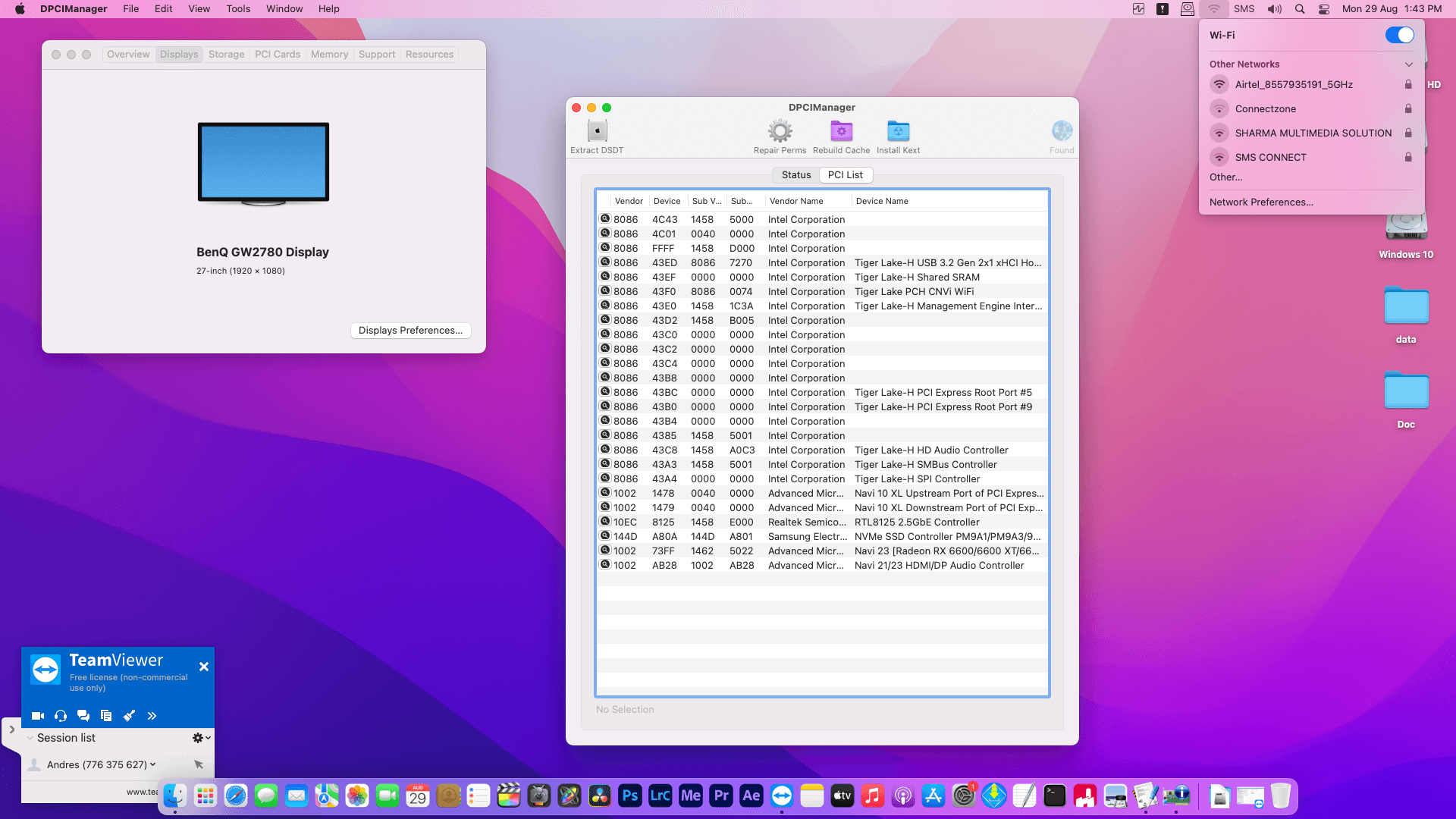Click the Repair Perms gear icon

[x=780, y=131]
